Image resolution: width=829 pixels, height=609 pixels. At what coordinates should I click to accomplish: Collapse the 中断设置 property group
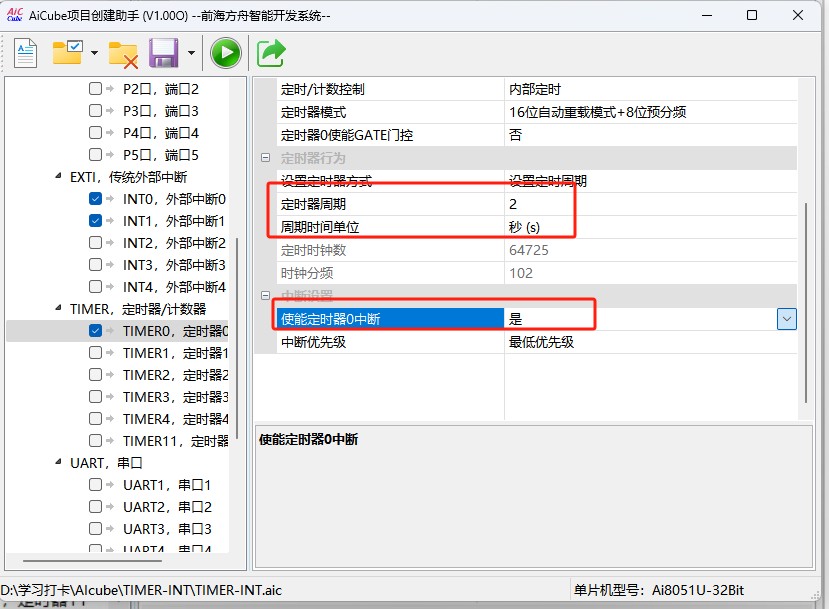click(x=265, y=296)
